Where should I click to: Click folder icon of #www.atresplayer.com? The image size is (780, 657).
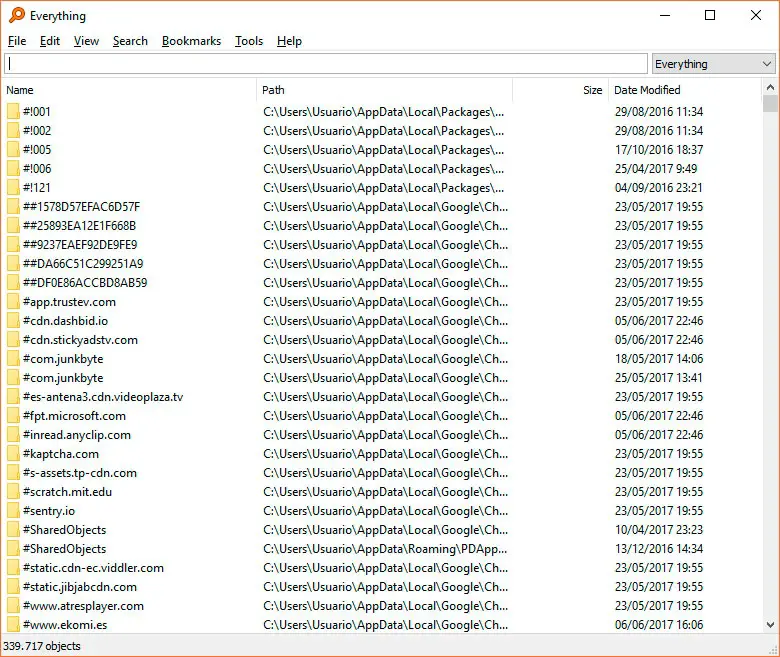(13, 605)
